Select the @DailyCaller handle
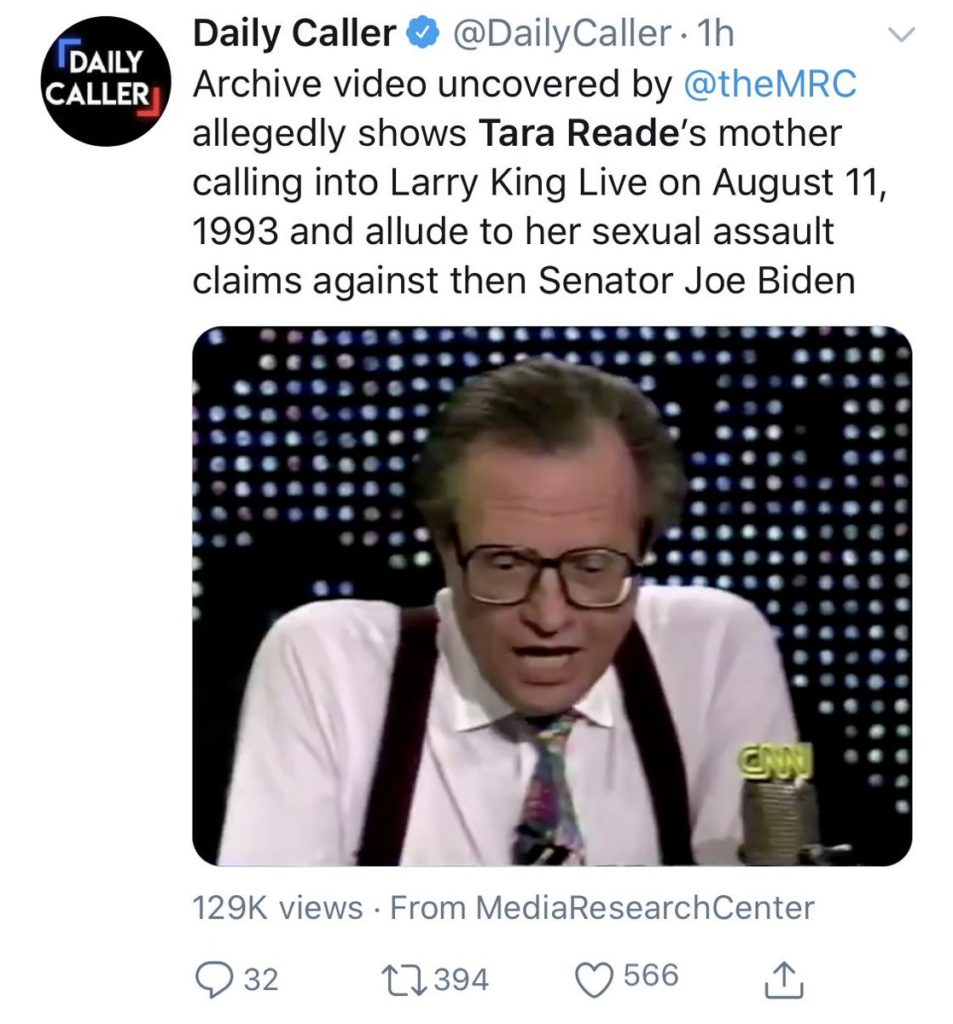 pyautogui.click(x=562, y=35)
